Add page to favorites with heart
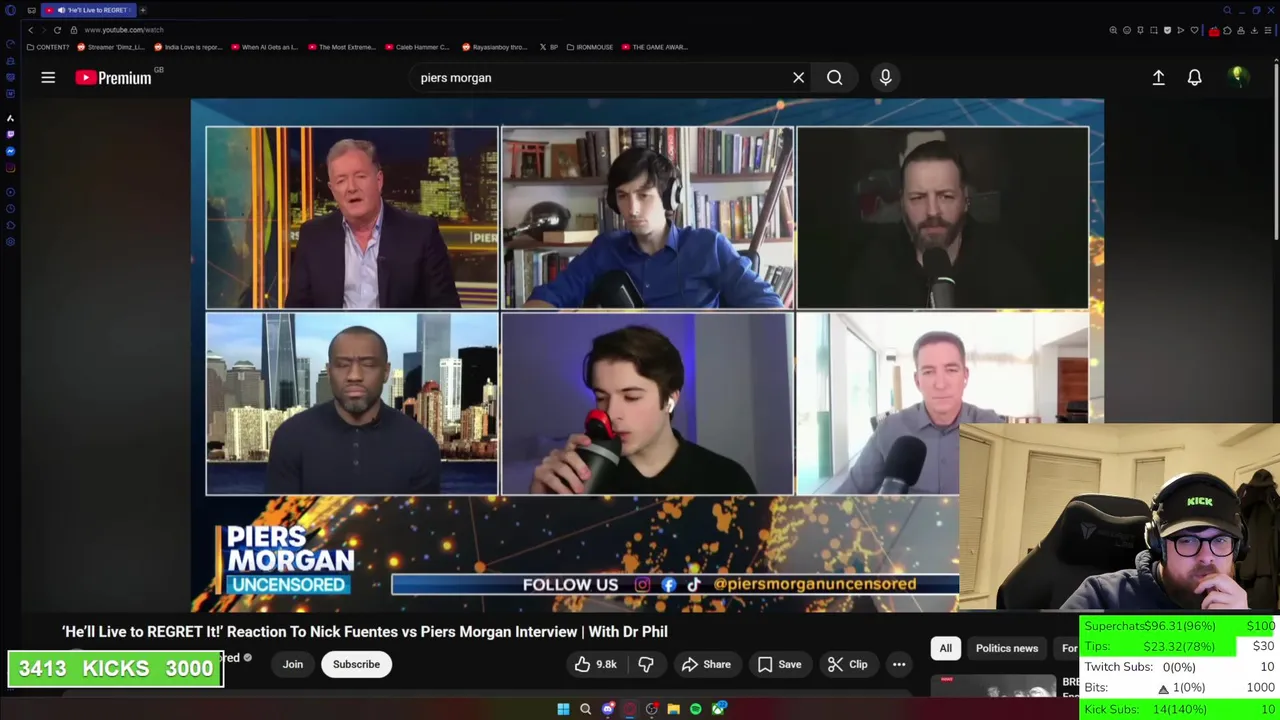Image resolution: width=1280 pixels, height=720 pixels. [1194, 30]
